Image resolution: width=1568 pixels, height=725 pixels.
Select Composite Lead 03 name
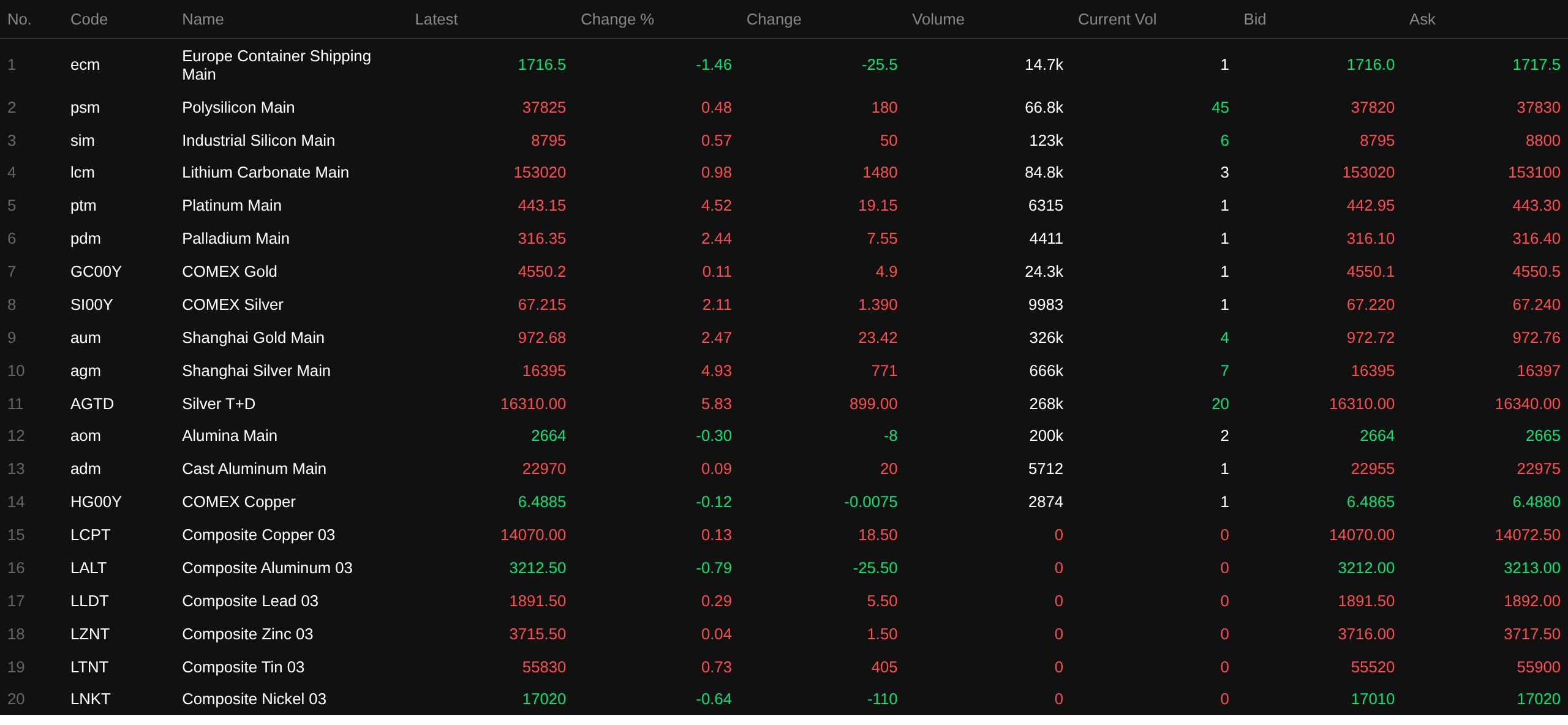pyautogui.click(x=250, y=601)
